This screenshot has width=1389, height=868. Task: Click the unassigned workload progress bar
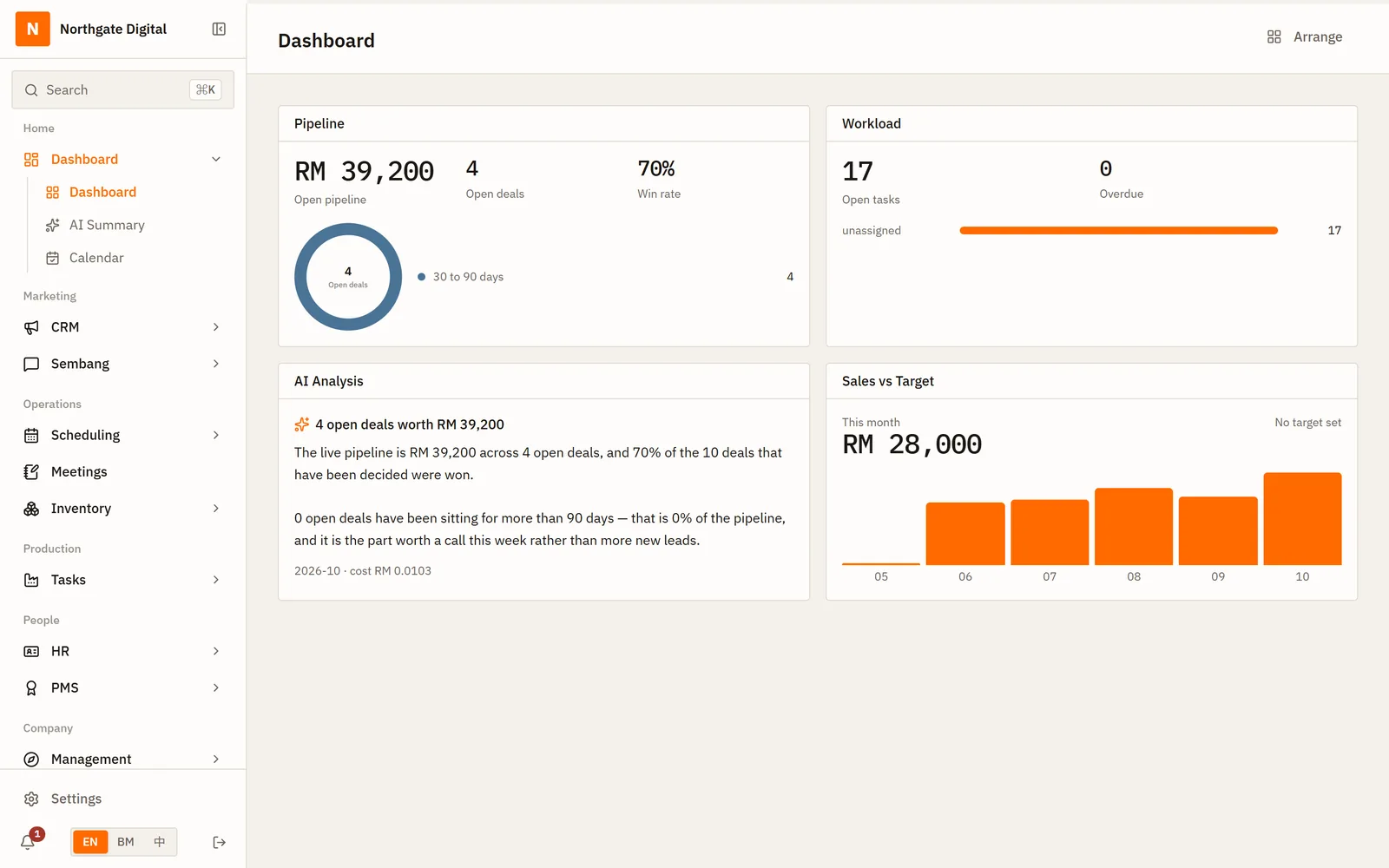coord(1118,231)
